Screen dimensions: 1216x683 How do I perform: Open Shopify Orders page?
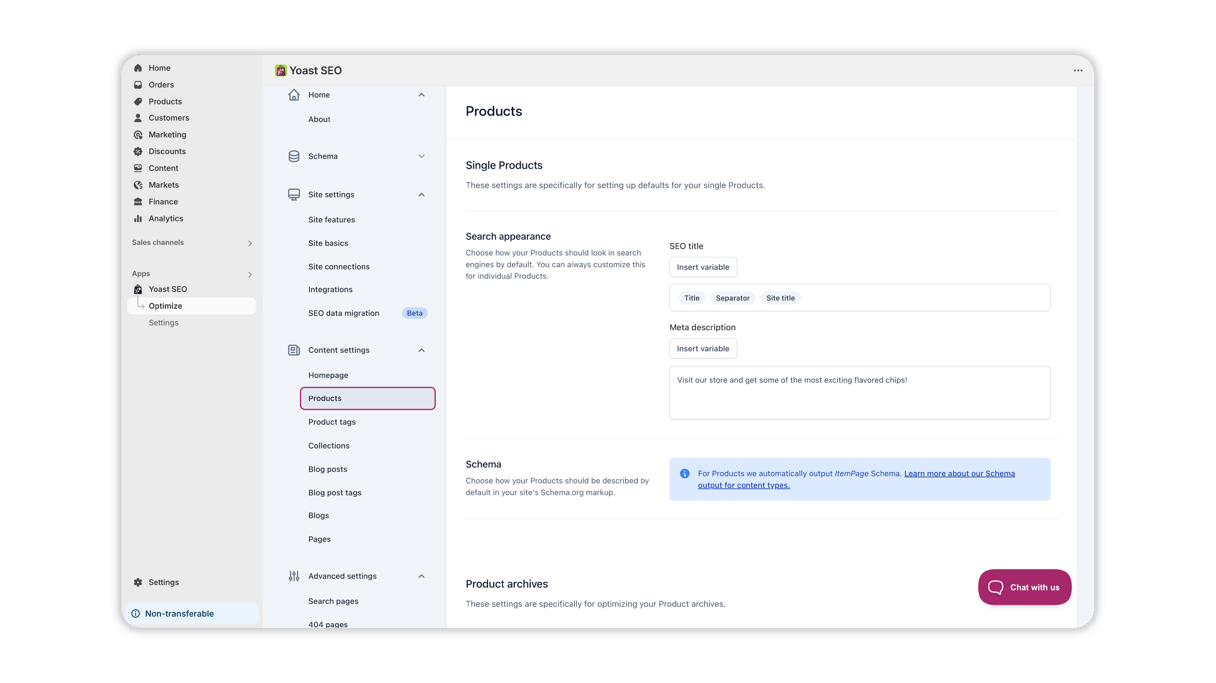point(161,85)
